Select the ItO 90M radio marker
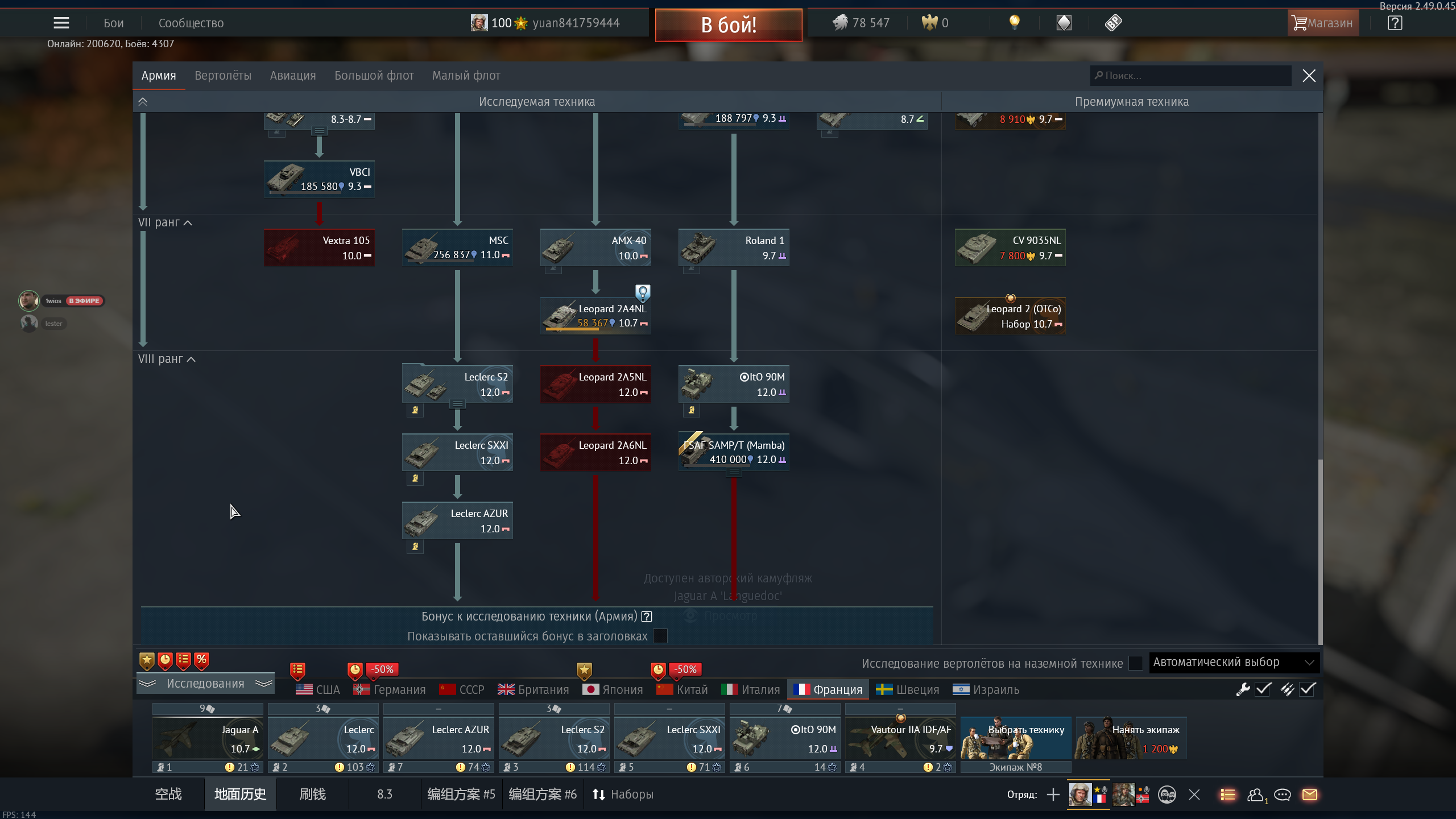 coord(744,377)
